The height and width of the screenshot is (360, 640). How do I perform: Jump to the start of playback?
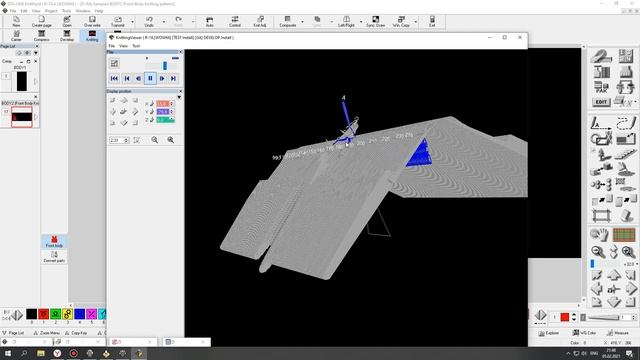114,78
